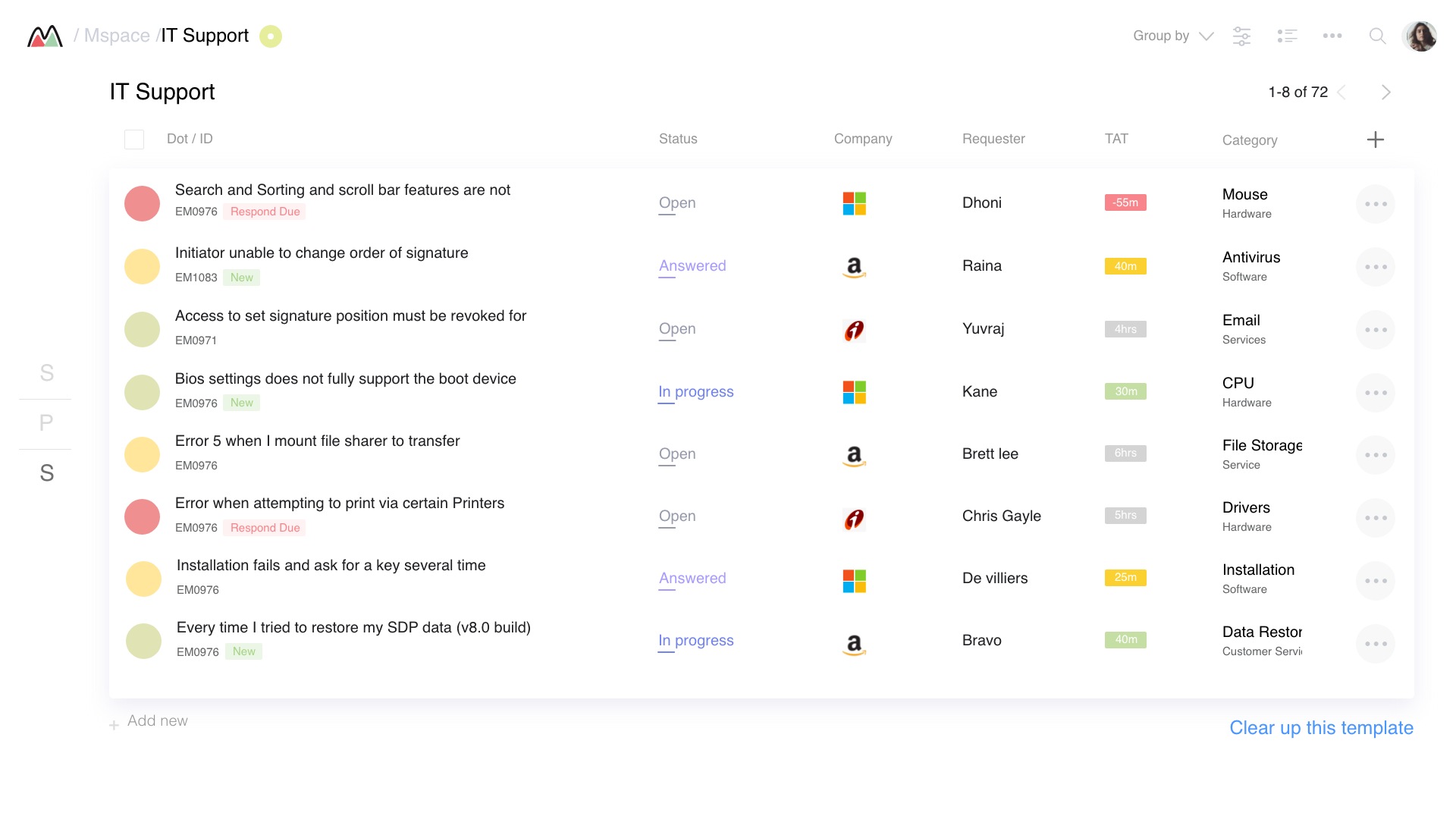Click the green priority dot on the Access to set signature ticket
Screen dimensions: 1456x819
point(142,330)
